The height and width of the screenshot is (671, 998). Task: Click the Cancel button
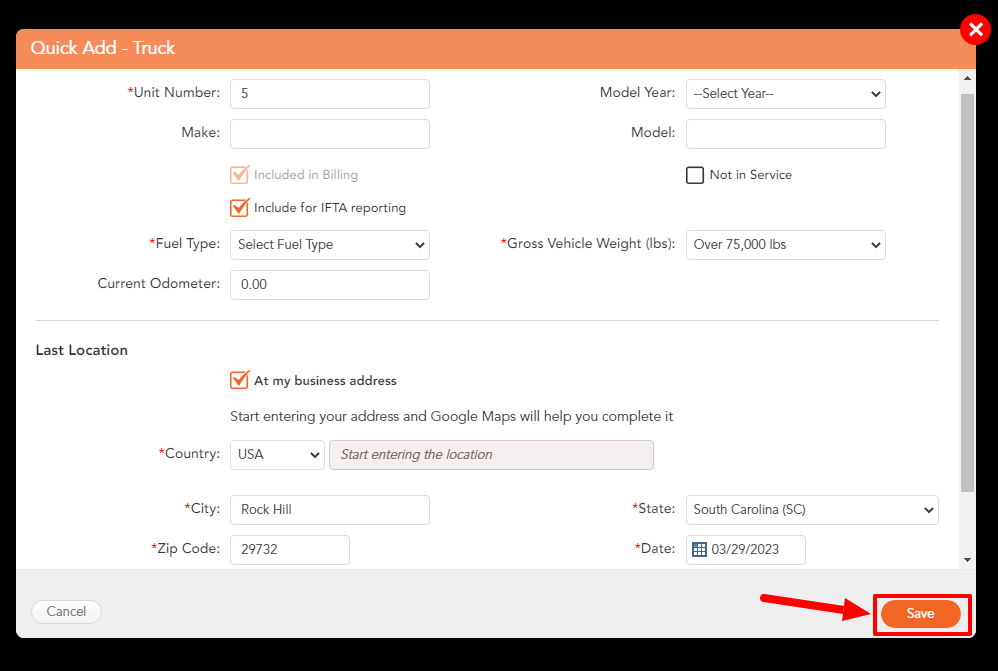point(66,612)
